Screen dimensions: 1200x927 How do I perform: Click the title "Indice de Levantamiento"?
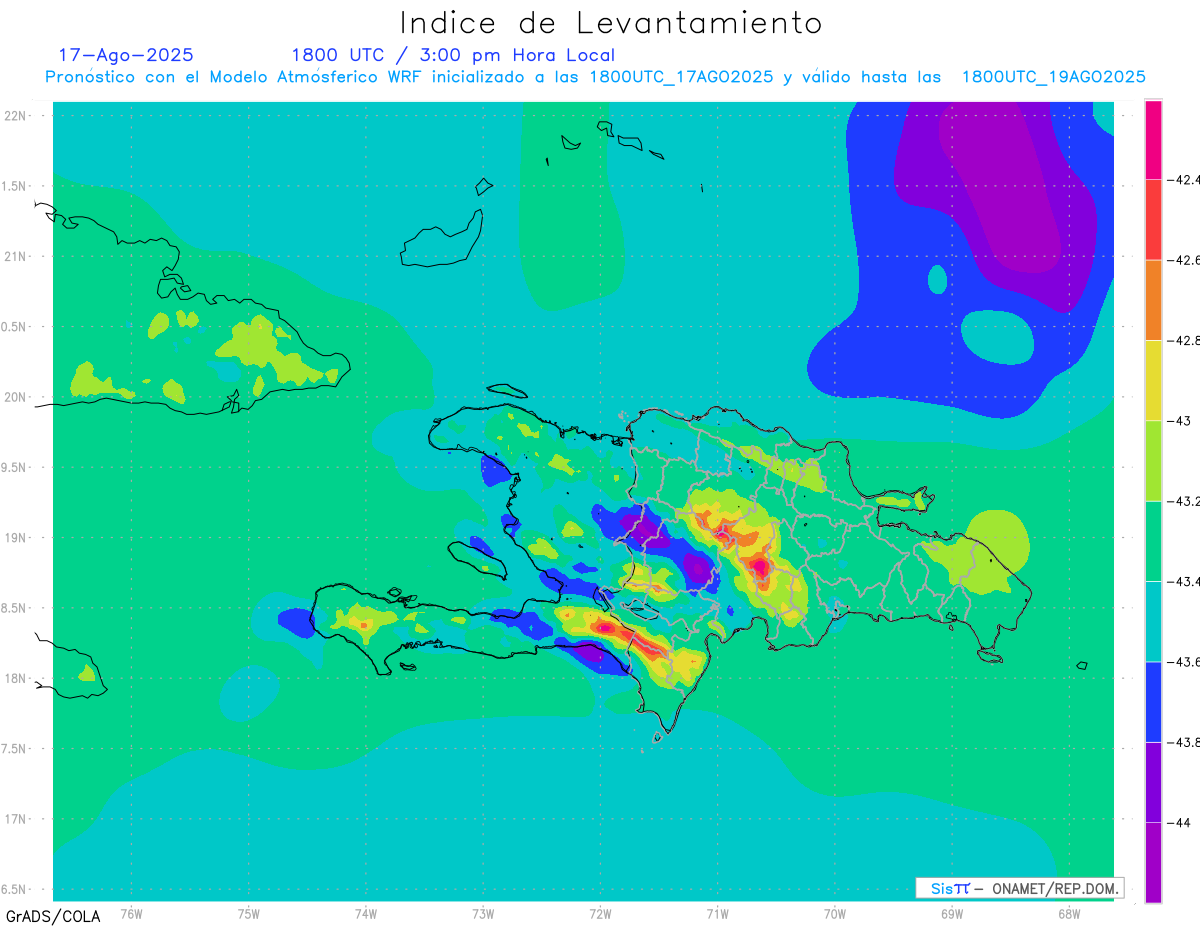(x=611, y=23)
